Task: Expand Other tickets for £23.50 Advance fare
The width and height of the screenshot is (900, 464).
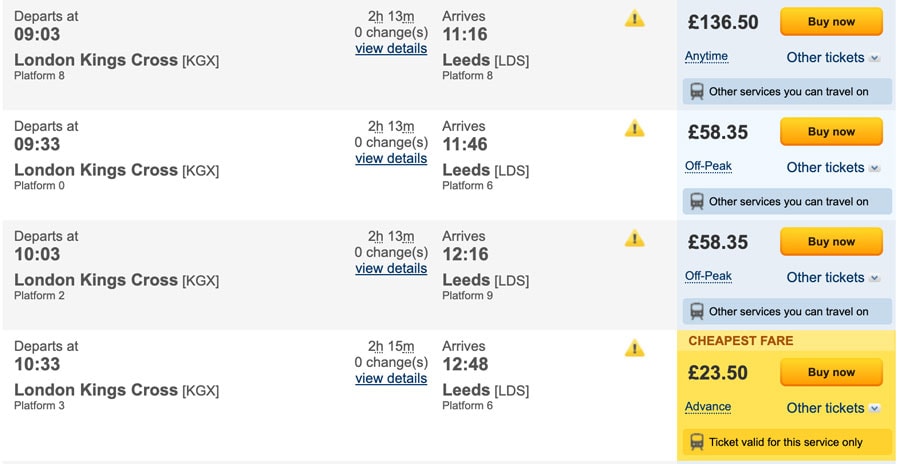Action: 833,408
